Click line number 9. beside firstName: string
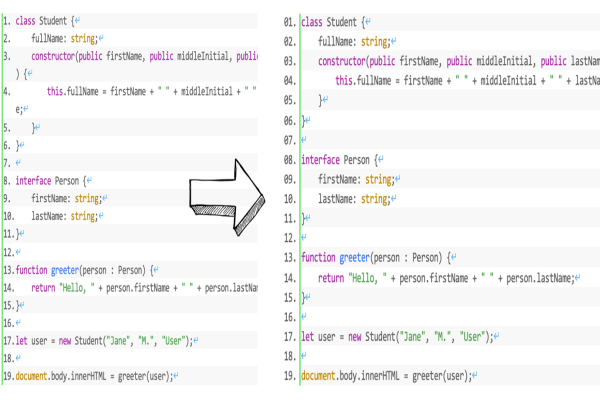The width and height of the screenshot is (600, 400). 7,198
